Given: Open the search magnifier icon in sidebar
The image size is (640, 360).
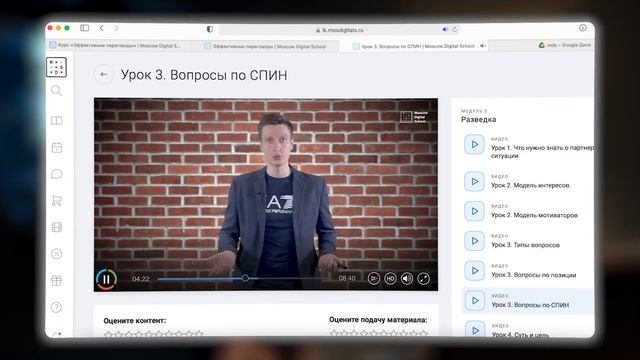Looking at the screenshot, I should tap(56, 91).
